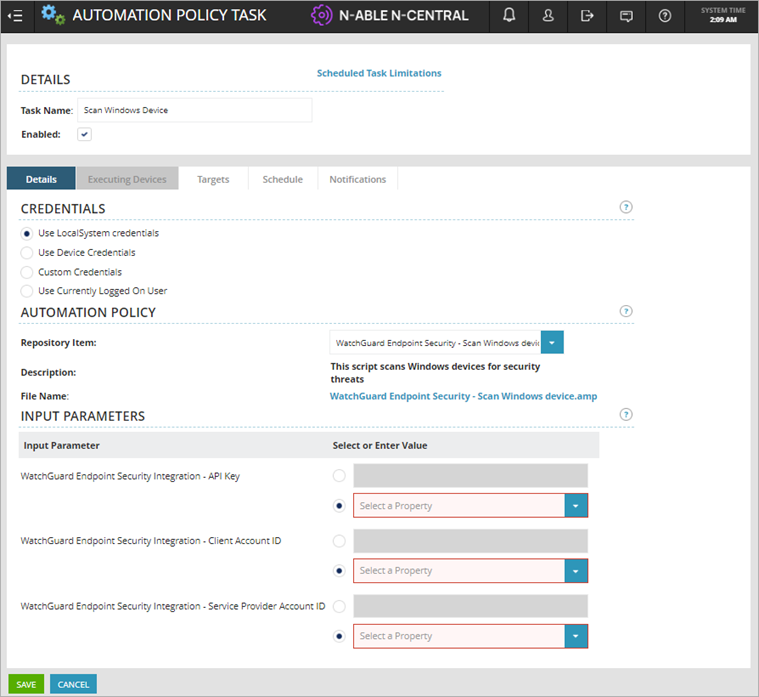Image resolution: width=759 pixels, height=697 pixels.
Task: Click the sign out icon
Action: (x=587, y=16)
